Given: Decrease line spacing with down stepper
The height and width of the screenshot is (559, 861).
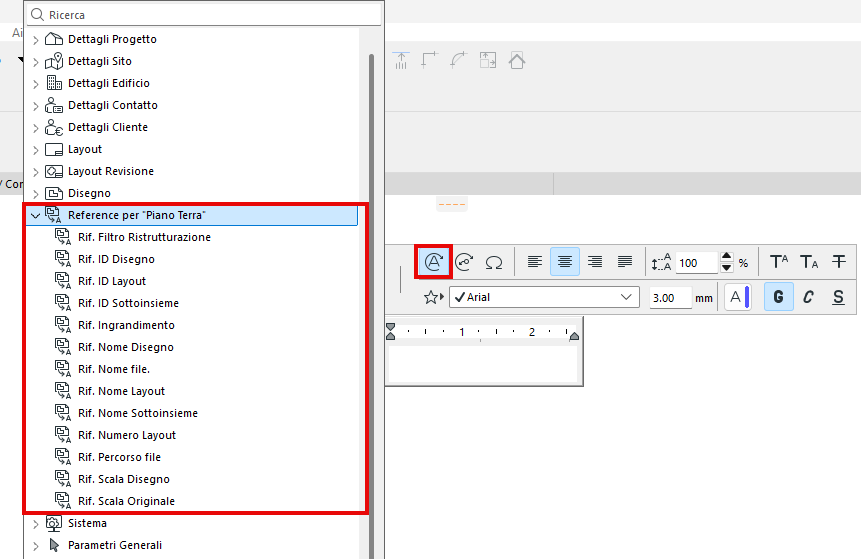Looking at the screenshot, I should [726, 268].
